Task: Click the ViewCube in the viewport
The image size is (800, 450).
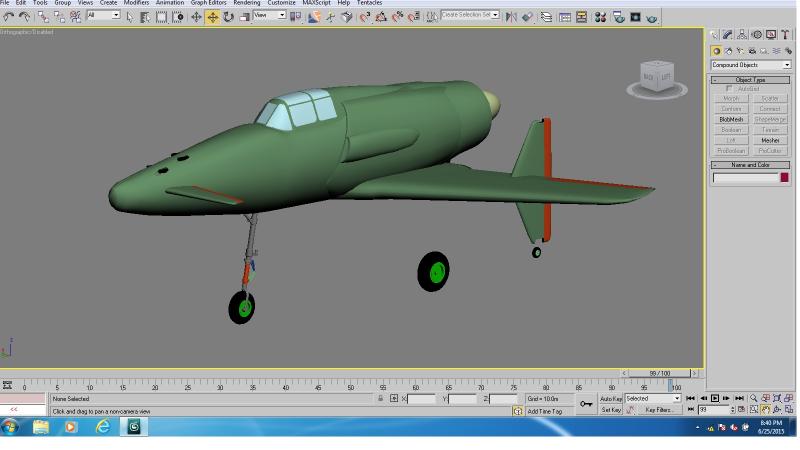Action: 657,78
